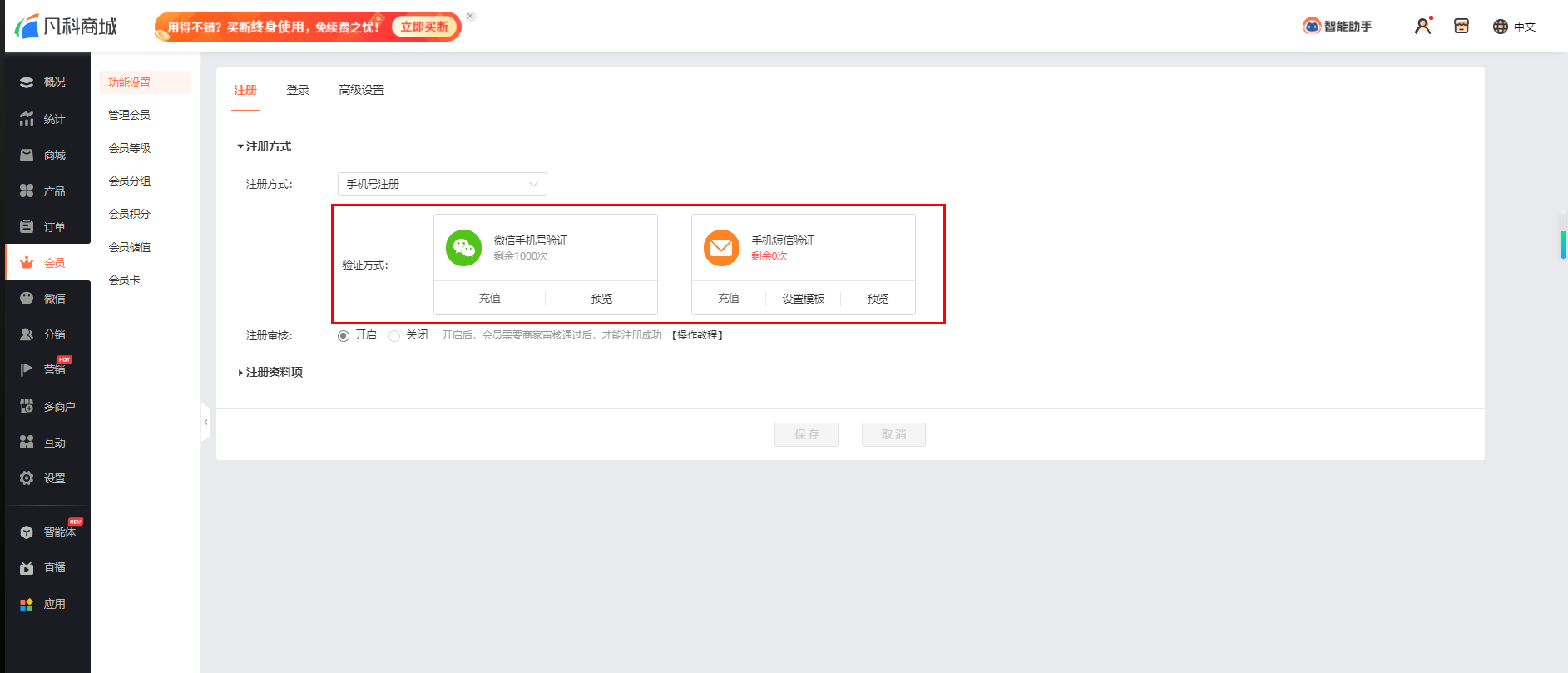Click the orange SMS envelope icon
Image resolution: width=1568 pixels, height=673 pixels.
(722, 248)
